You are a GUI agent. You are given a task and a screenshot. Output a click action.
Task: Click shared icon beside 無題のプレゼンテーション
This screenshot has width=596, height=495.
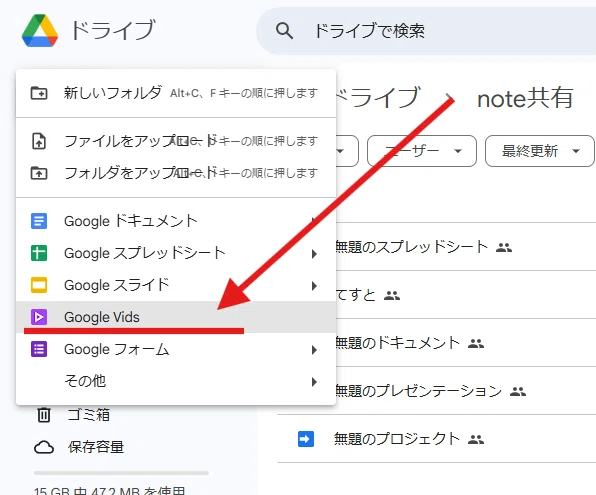click(518, 391)
